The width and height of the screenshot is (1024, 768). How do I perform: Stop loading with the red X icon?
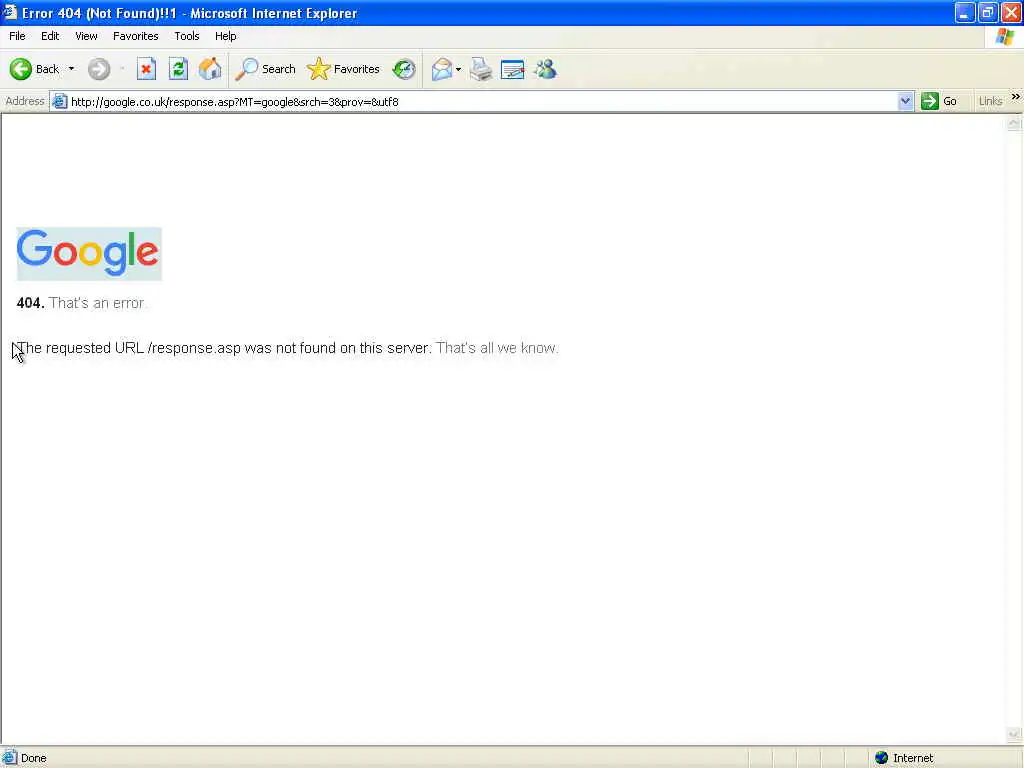click(x=146, y=69)
